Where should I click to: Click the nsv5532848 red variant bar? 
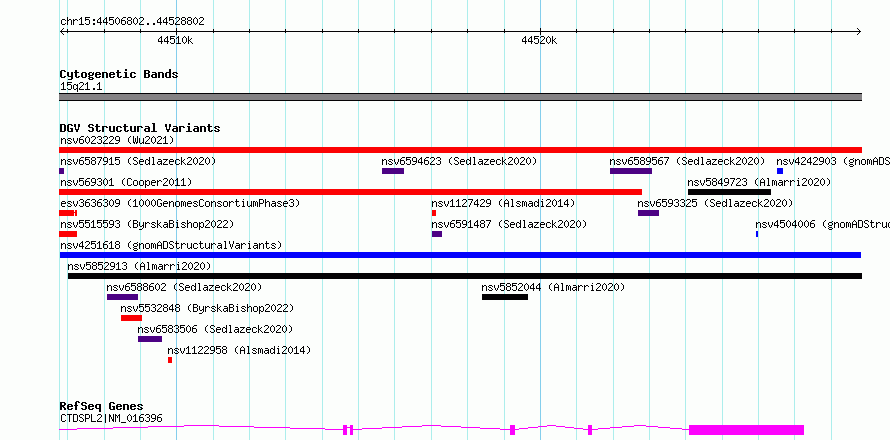[131, 318]
